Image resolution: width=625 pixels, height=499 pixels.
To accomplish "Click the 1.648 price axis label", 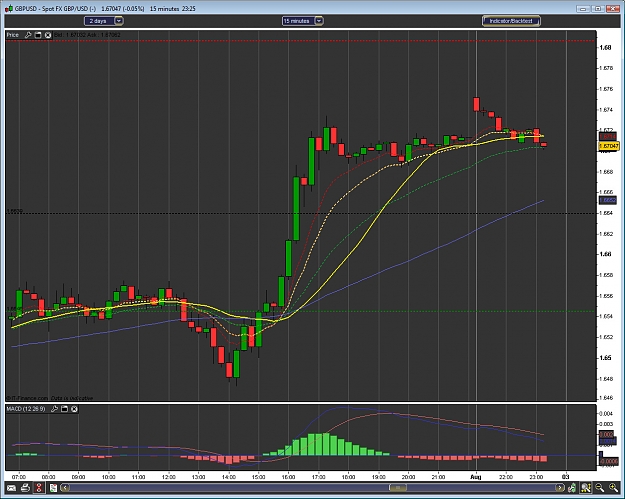I will [606, 378].
